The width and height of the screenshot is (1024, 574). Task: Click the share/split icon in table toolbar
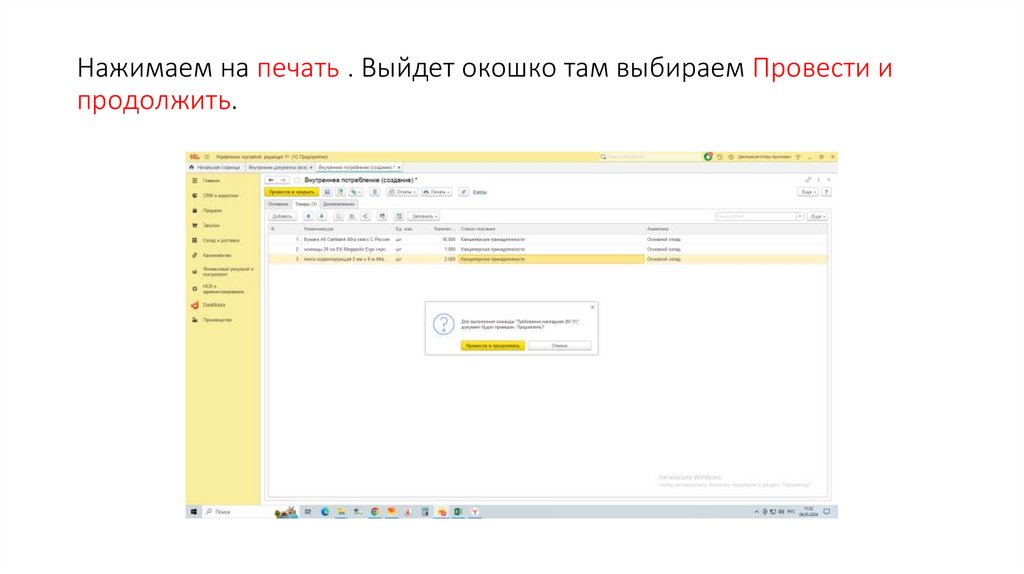[x=364, y=216]
